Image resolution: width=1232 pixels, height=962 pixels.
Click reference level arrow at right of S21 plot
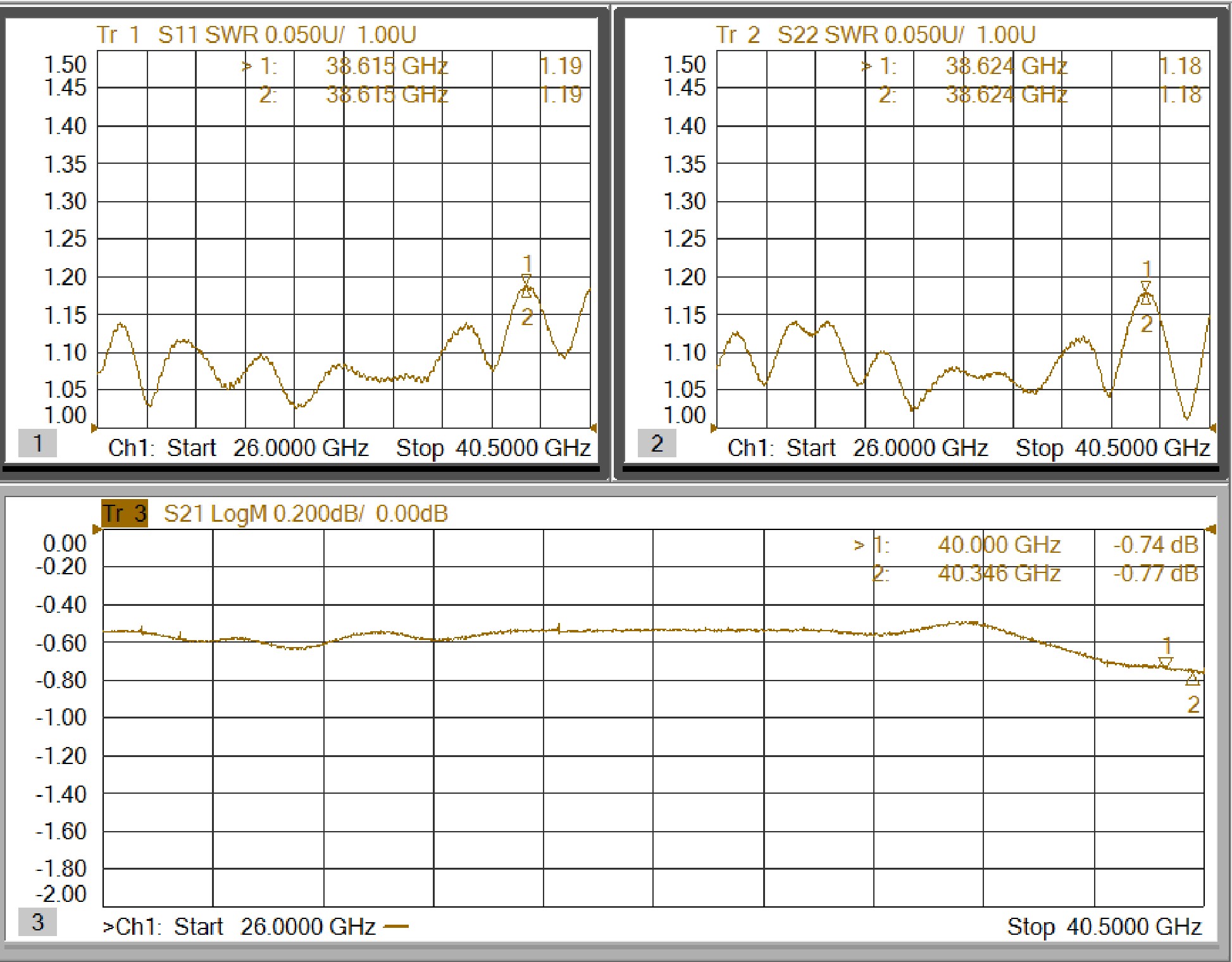click(1210, 529)
